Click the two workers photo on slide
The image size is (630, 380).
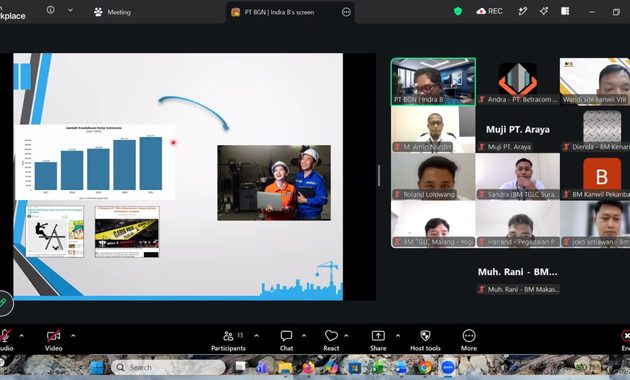tap(274, 183)
